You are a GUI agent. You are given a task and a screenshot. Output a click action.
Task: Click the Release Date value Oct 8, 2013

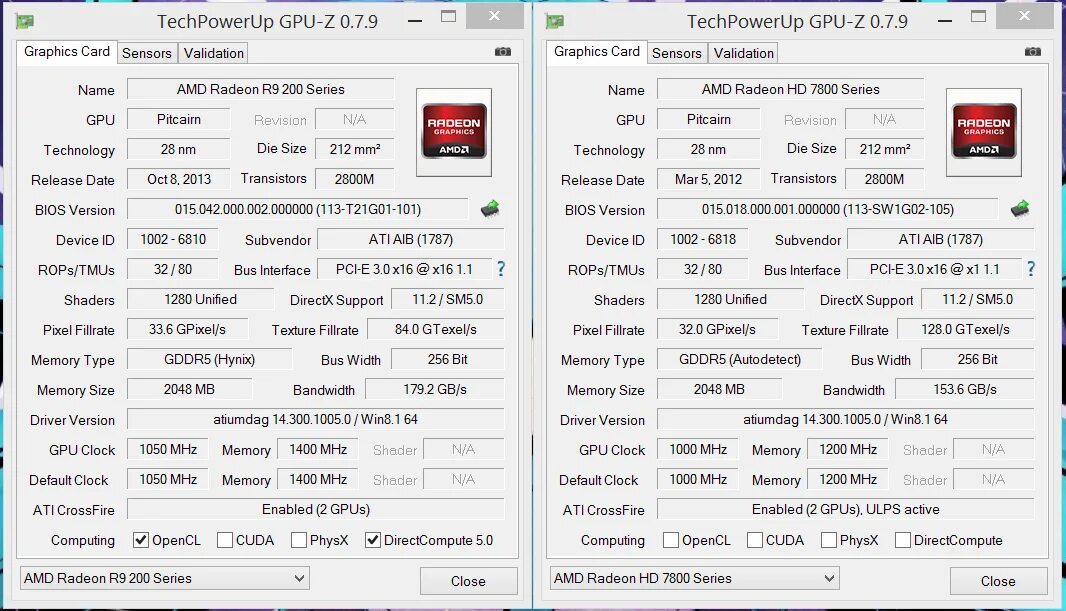pyautogui.click(x=179, y=179)
